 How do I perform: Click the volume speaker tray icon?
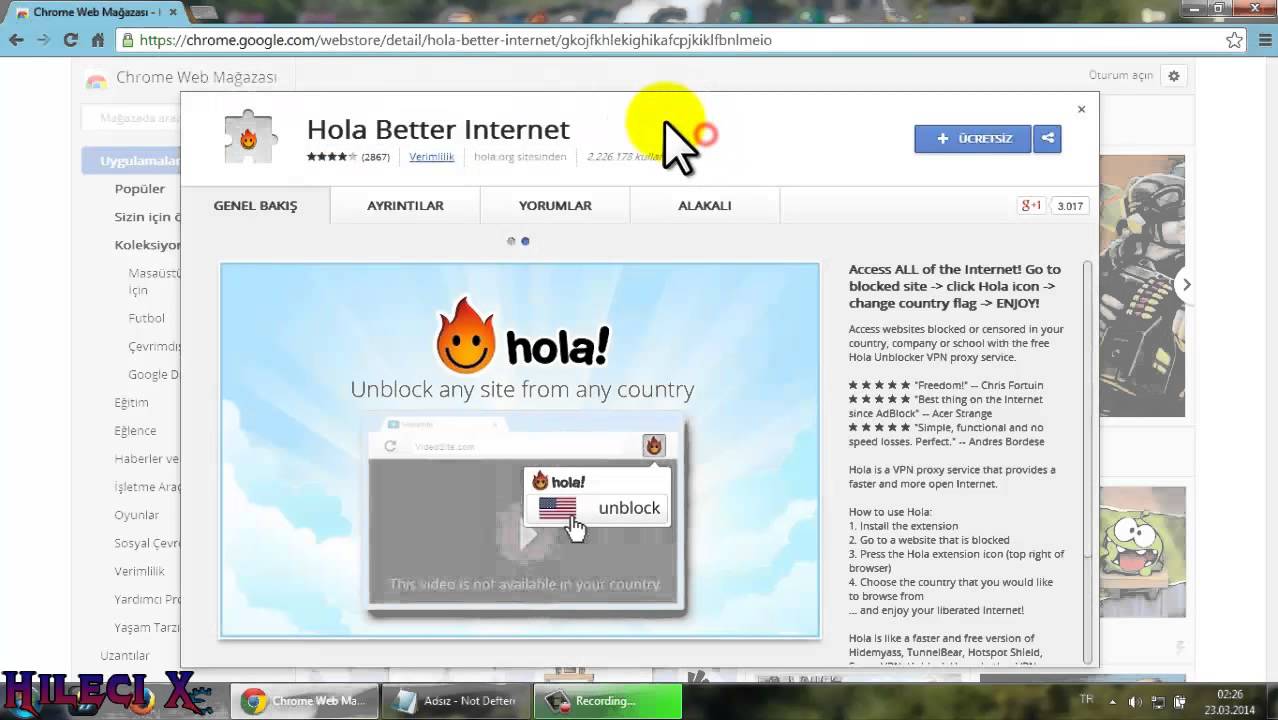point(1135,702)
